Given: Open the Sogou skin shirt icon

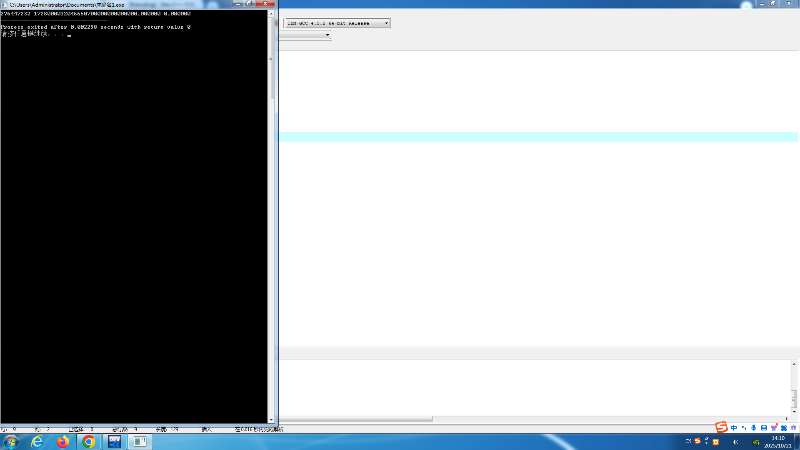Looking at the screenshot, I should [x=774, y=428].
